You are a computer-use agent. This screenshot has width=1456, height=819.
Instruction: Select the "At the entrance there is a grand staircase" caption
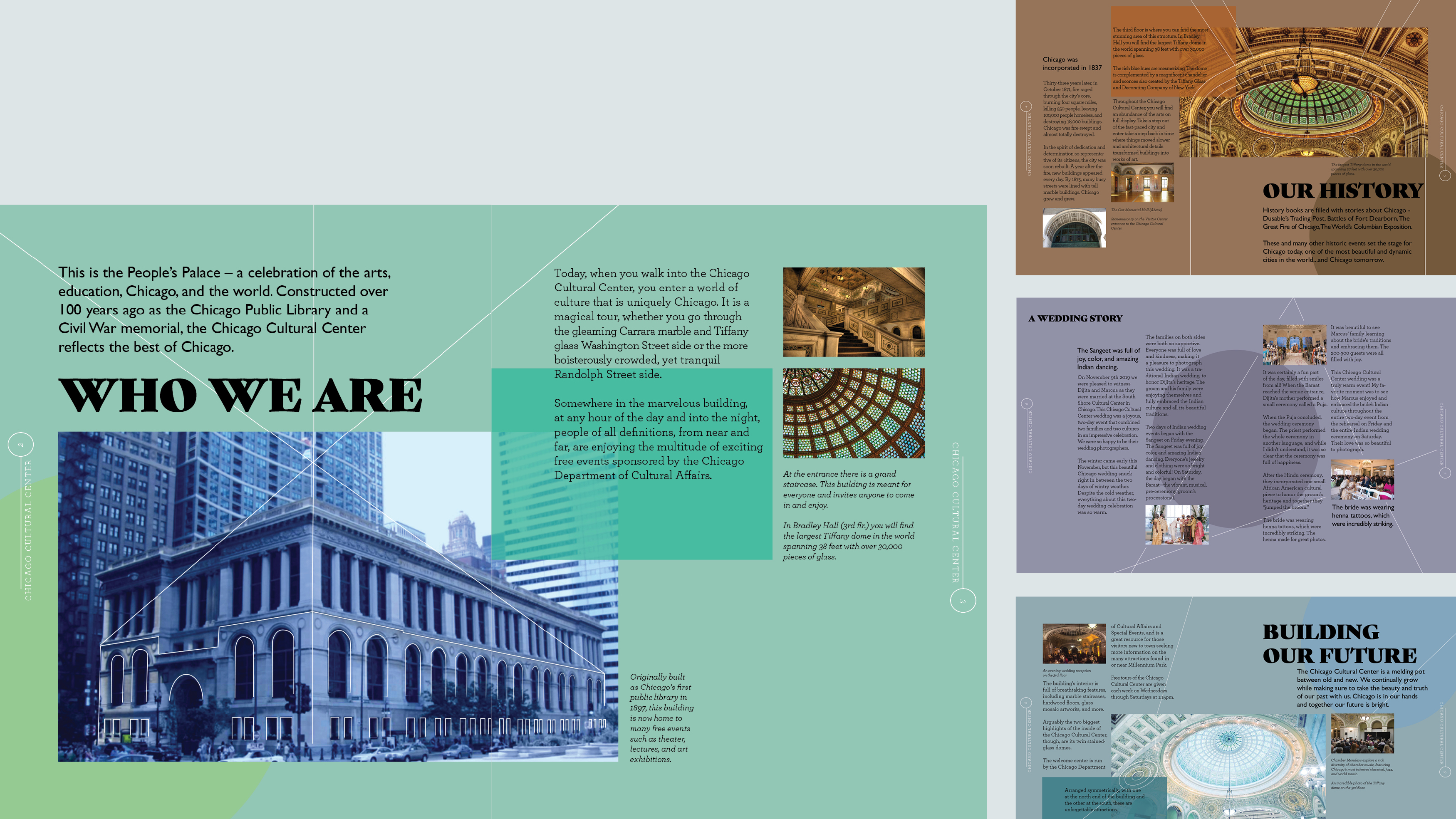click(848, 490)
